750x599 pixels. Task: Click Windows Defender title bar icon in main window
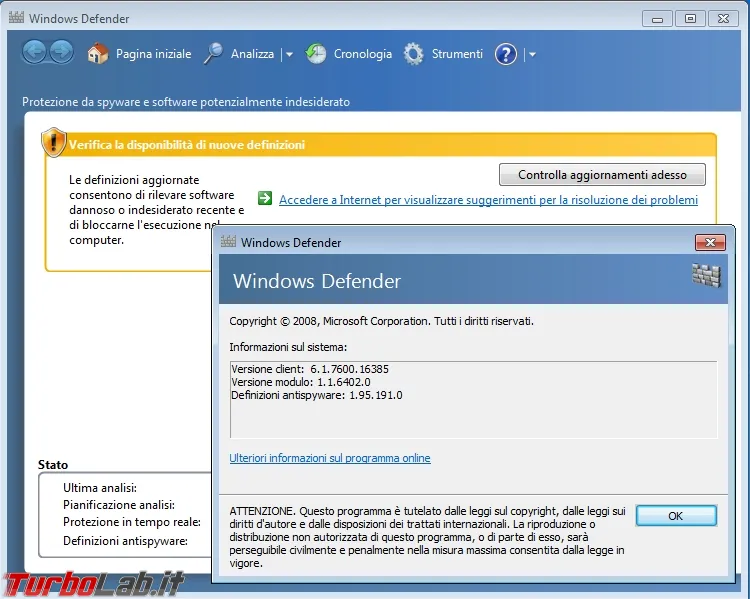16,18
